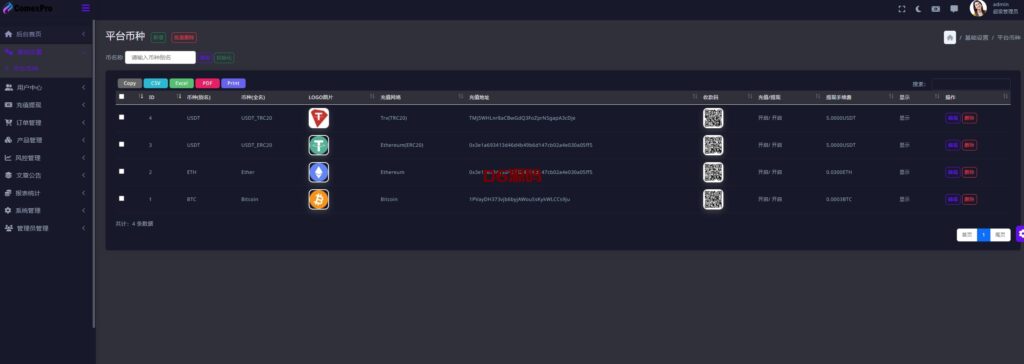Open the 产品管理 sidebar item

[44, 140]
